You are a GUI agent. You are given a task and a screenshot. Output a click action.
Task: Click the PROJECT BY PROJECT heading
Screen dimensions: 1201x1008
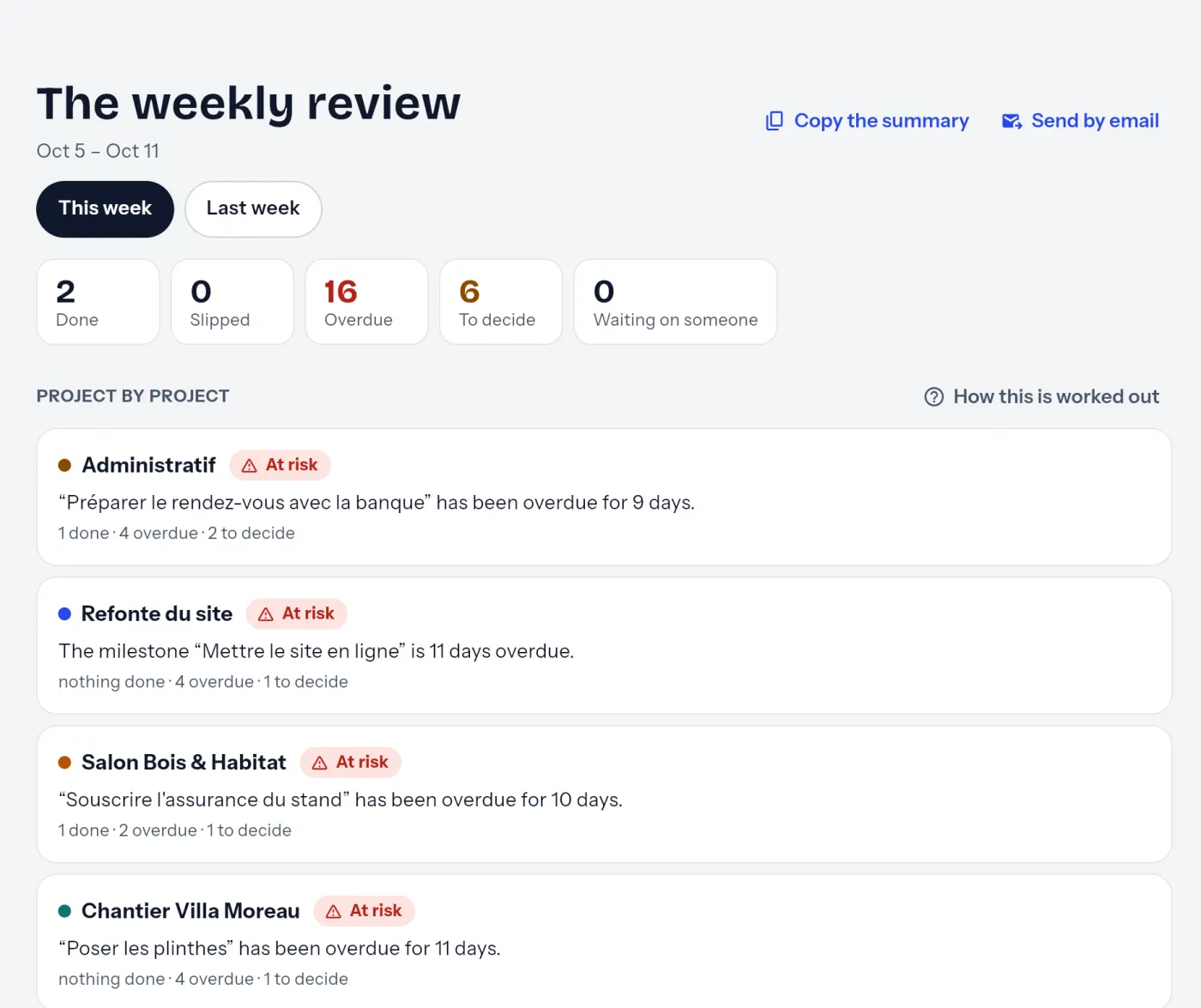[133, 396]
